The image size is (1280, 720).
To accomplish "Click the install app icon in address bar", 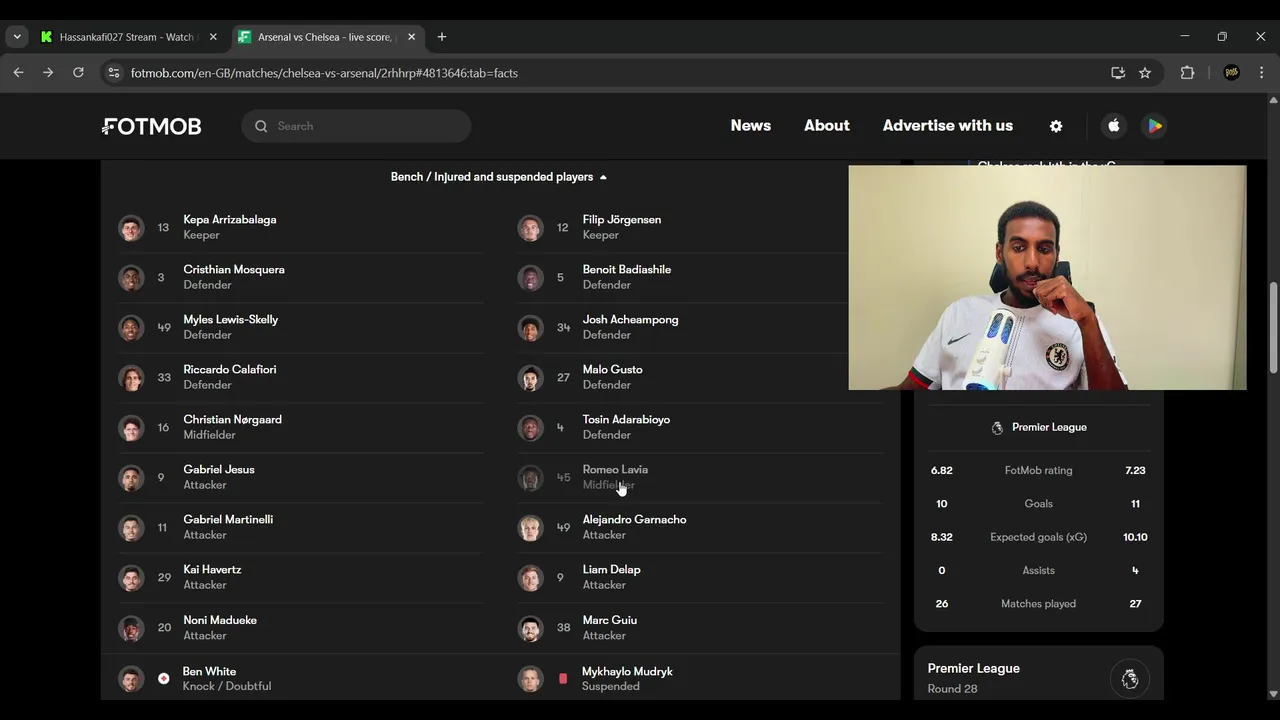I will click(x=1118, y=73).
